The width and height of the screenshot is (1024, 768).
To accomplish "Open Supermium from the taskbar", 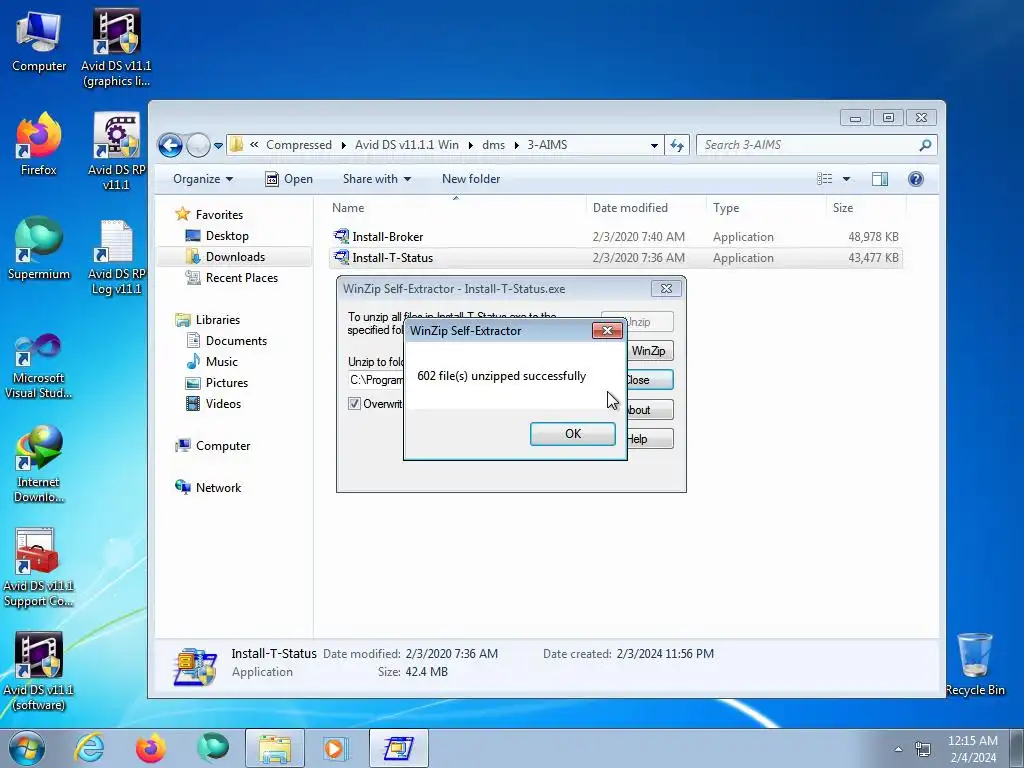I will pyautogui.click(x=213, y=748).
